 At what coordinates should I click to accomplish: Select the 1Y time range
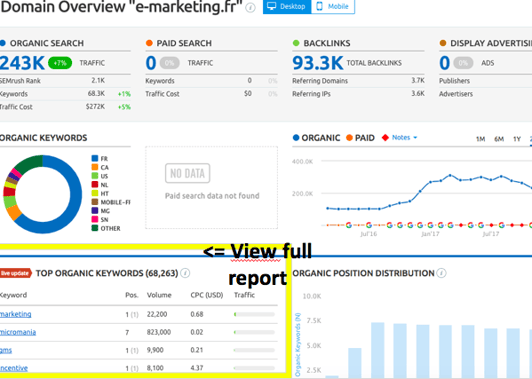click(517, 139)
